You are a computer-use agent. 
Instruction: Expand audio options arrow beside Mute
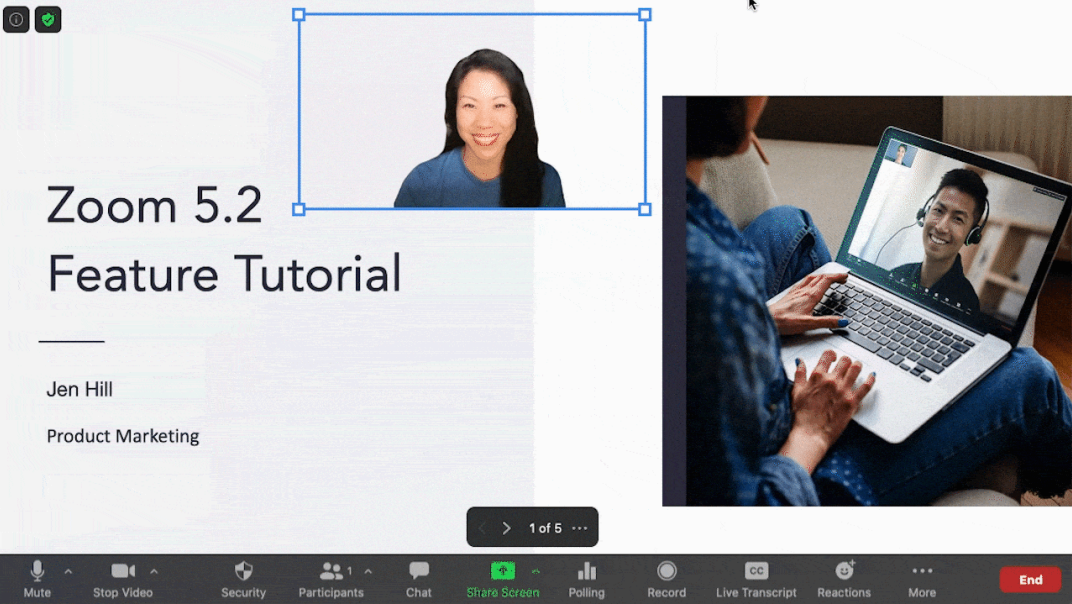tap(68, 571)
